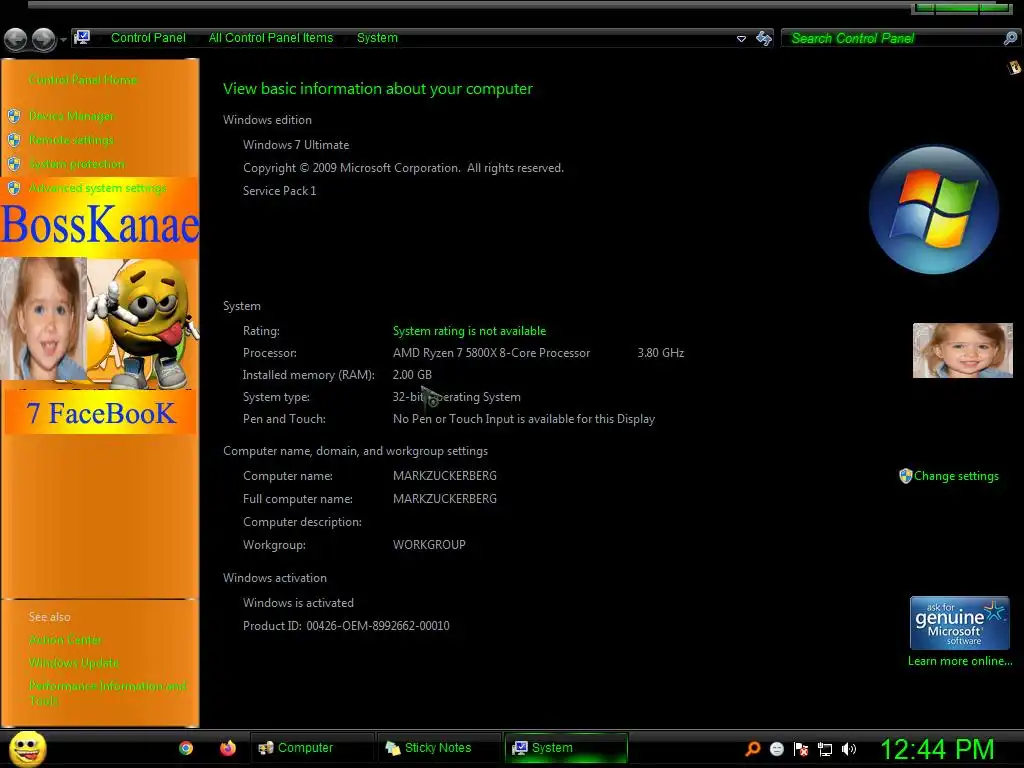
Task: Click System rating is not available link
Action: pyautogui.click(x=469, y=331)
